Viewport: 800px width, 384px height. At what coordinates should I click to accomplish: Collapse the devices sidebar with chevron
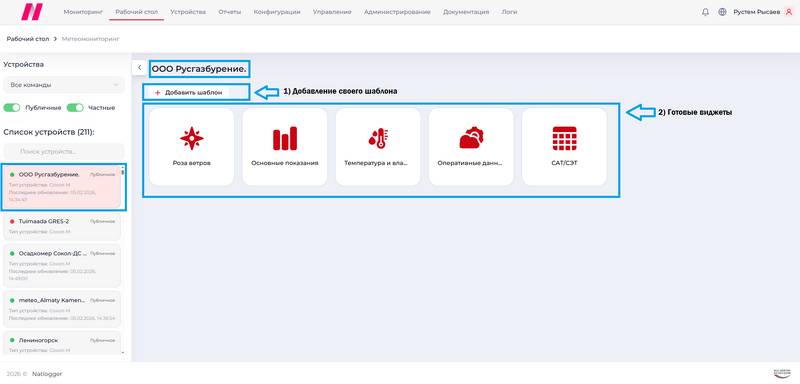(139, 67)
